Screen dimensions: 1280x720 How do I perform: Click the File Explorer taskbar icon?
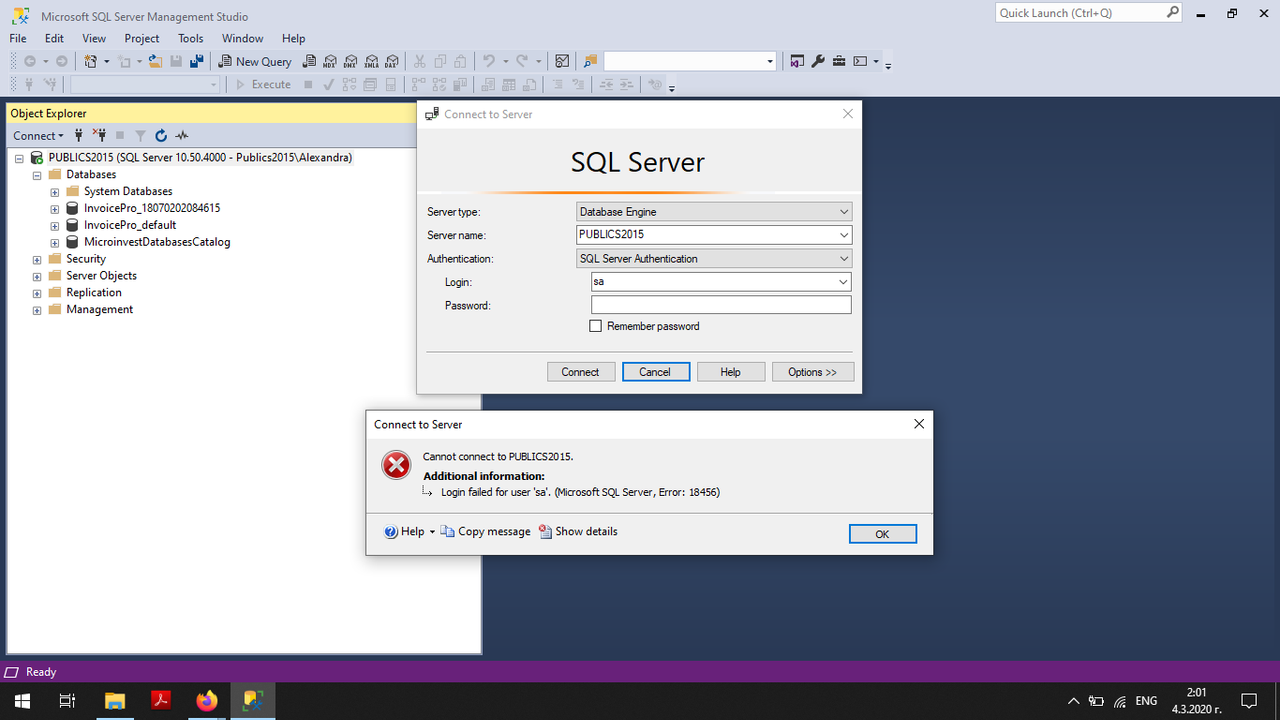(115, 701)
